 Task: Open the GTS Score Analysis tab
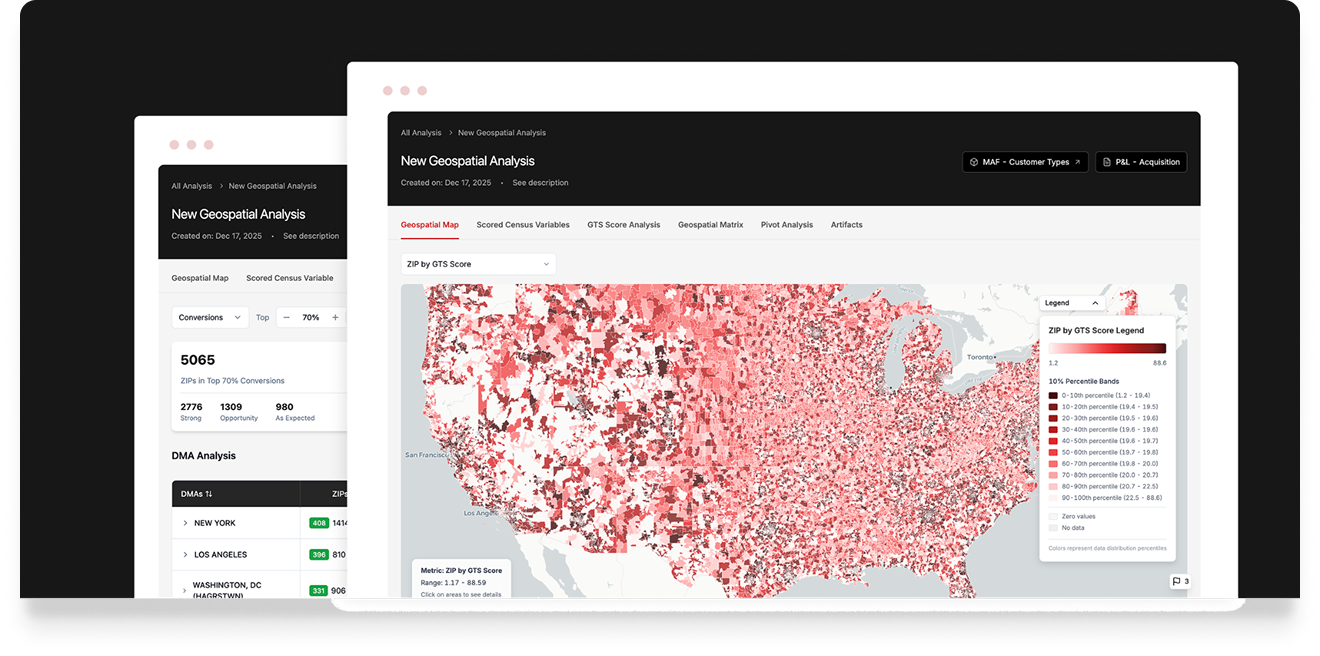pyautogui.click(x=624, y=225)
